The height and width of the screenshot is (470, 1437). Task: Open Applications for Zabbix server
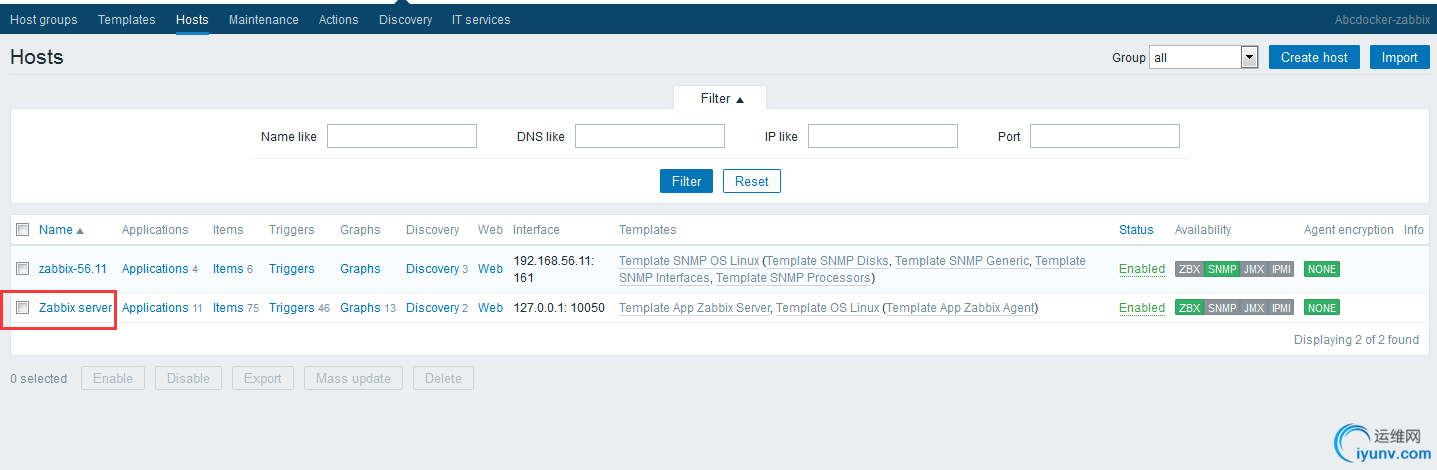coord(155,308)
